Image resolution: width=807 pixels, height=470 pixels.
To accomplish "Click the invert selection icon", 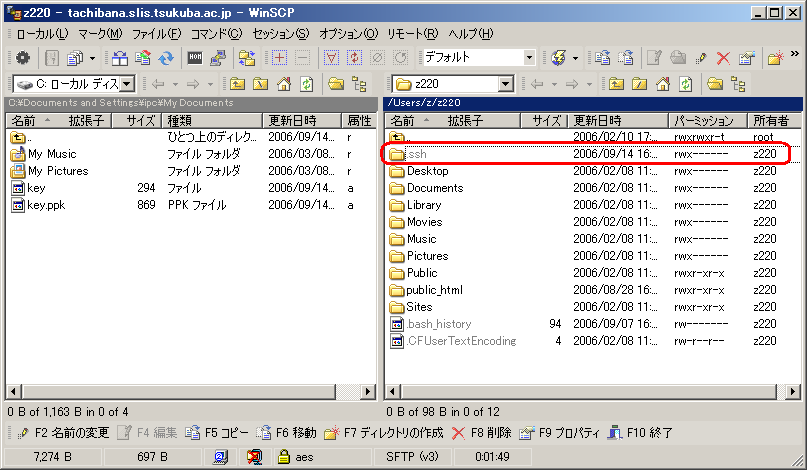I will [x=354, y=58].
